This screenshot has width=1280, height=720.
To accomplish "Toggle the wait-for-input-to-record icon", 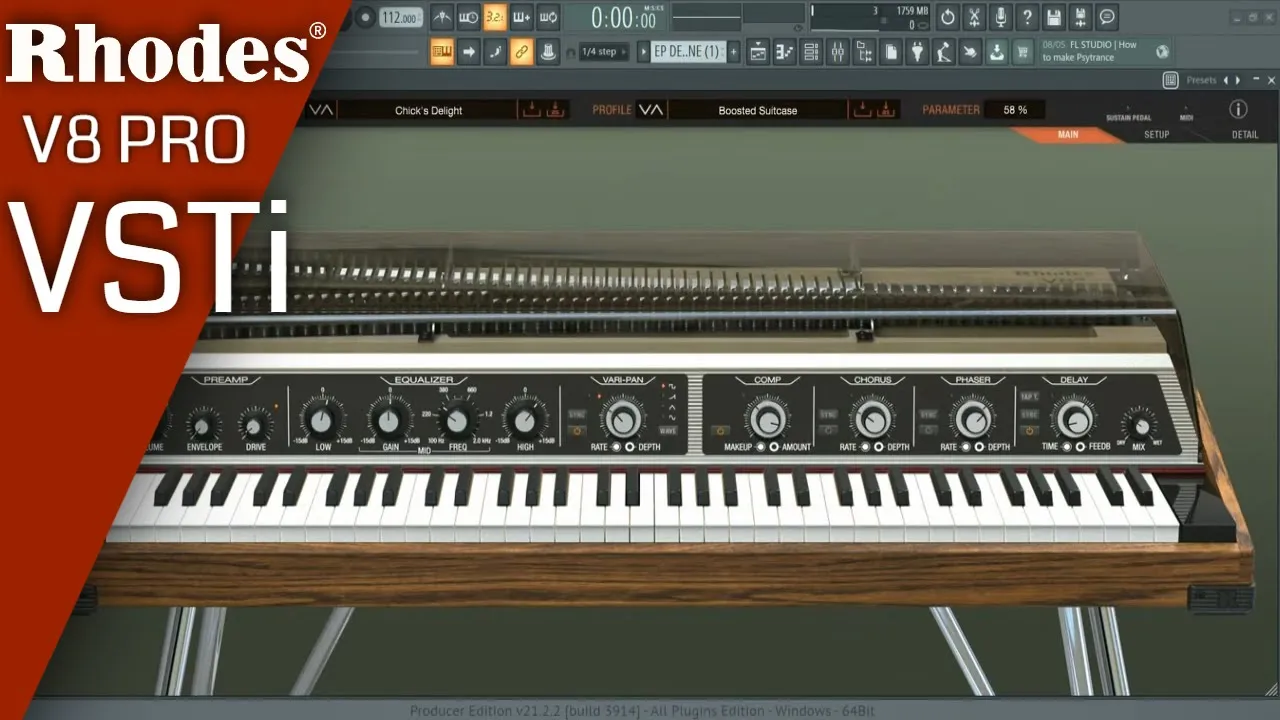I will pos(468,17).
